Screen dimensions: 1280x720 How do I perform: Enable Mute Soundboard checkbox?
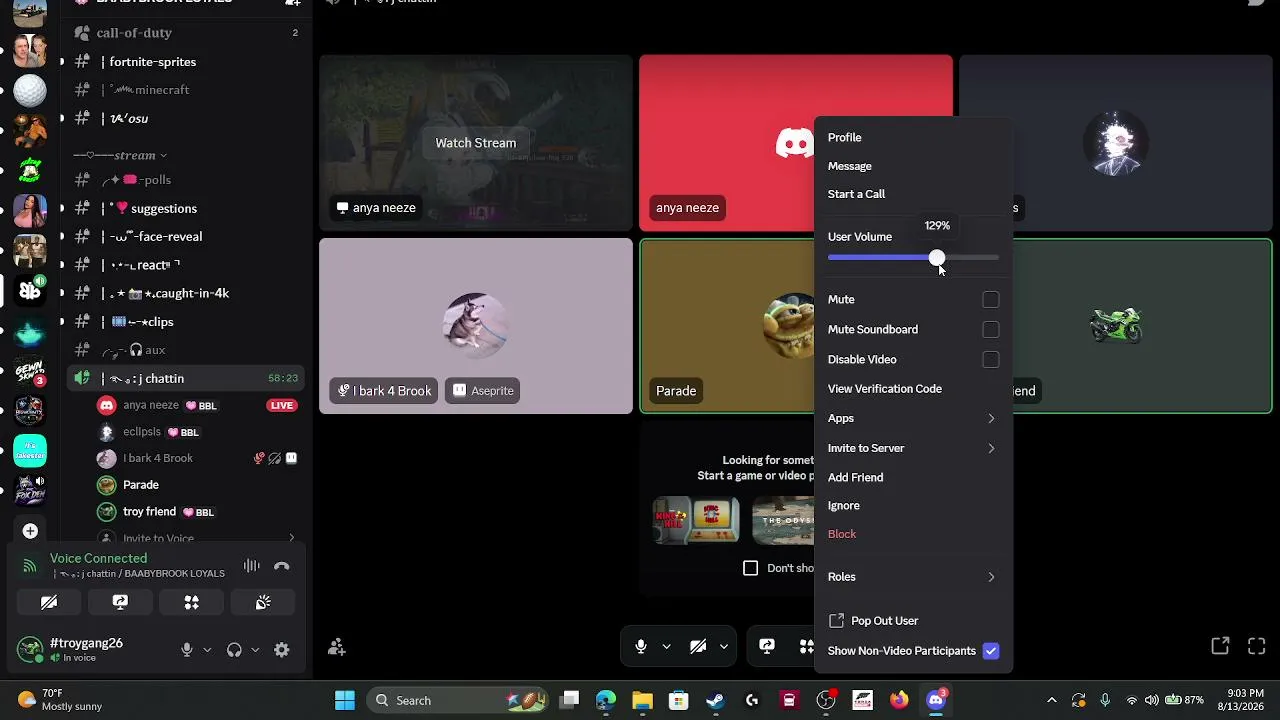[991, 330]
